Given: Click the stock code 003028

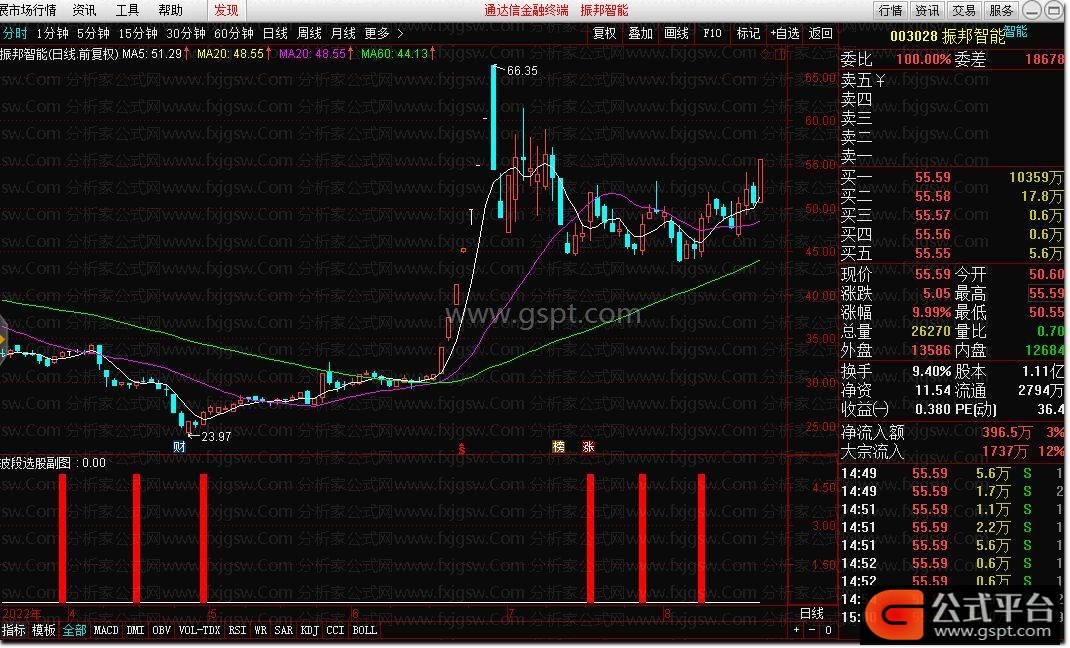Looking at the screenshot, I should coord(914,36).
